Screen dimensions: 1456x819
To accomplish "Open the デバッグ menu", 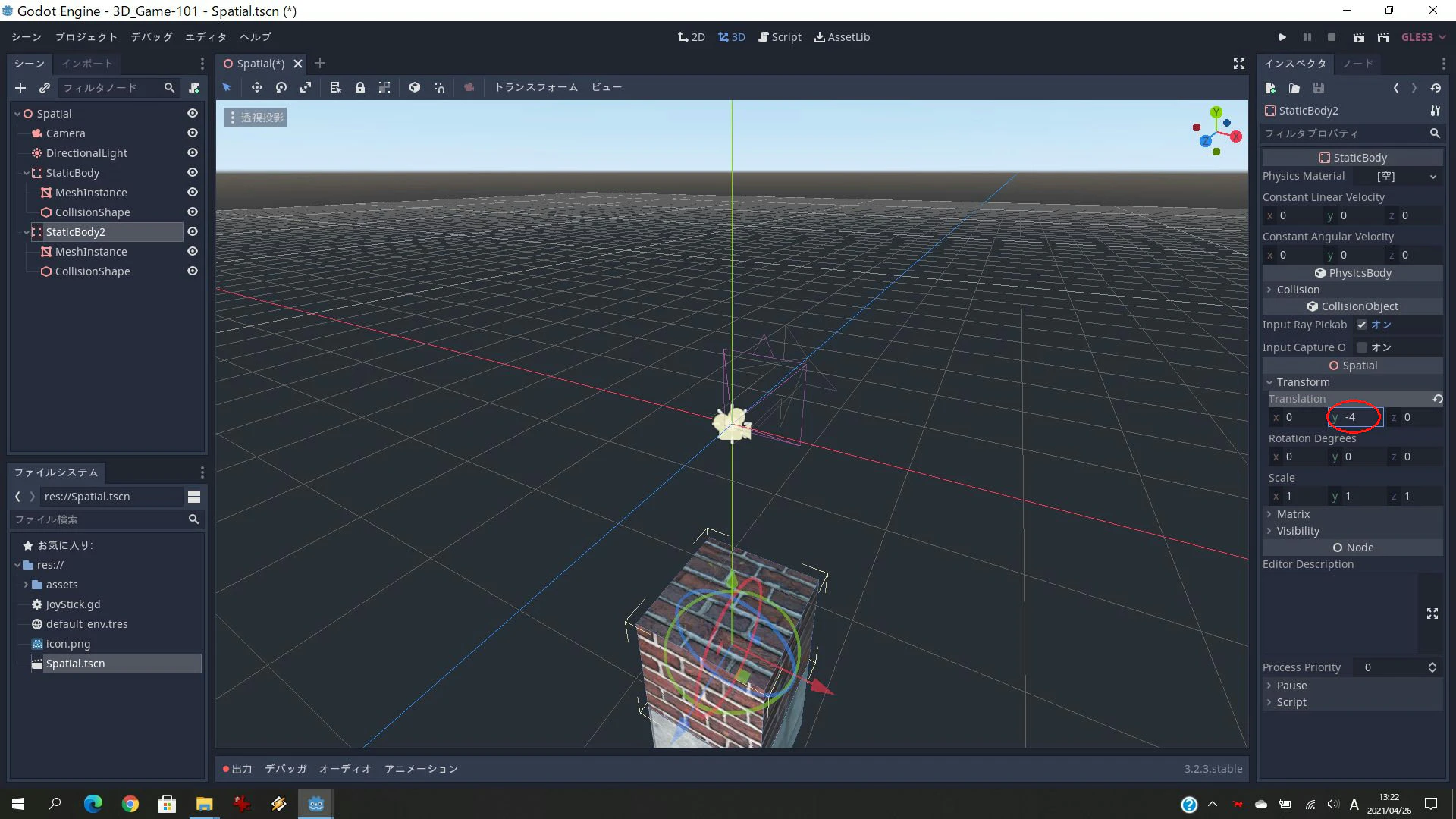I will pyautogui.click(x=151, y=37).
